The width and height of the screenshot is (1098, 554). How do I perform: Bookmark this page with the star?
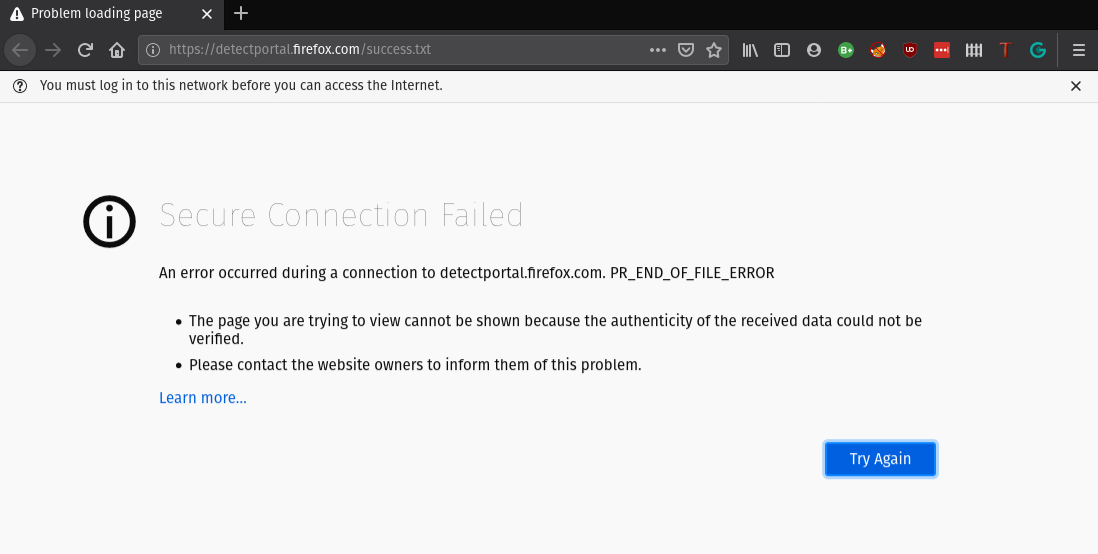click(714, 50)
